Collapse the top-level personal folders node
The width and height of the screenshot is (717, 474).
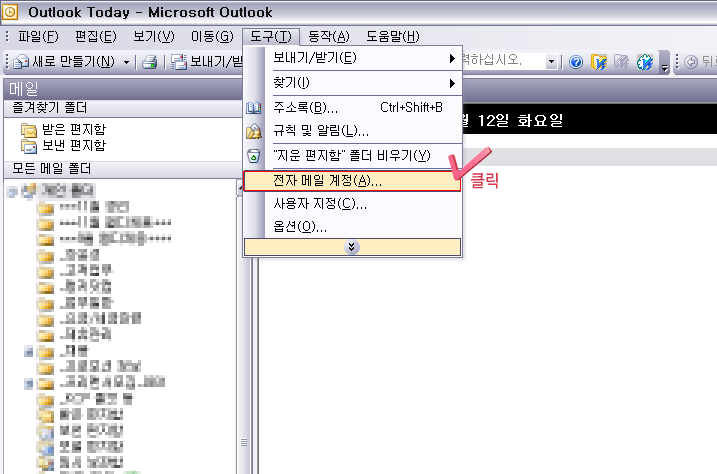pos(12,192)
